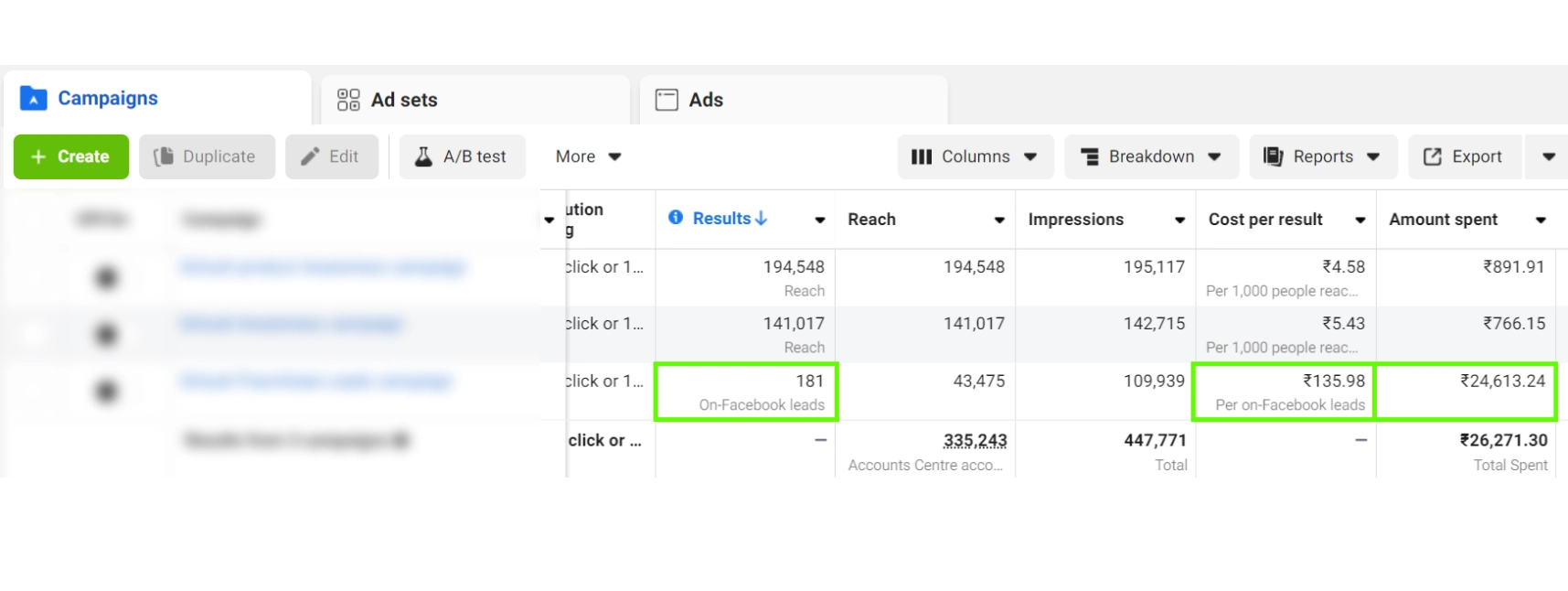
Task: Click the 335,243 total reach value
Action: 975,441
